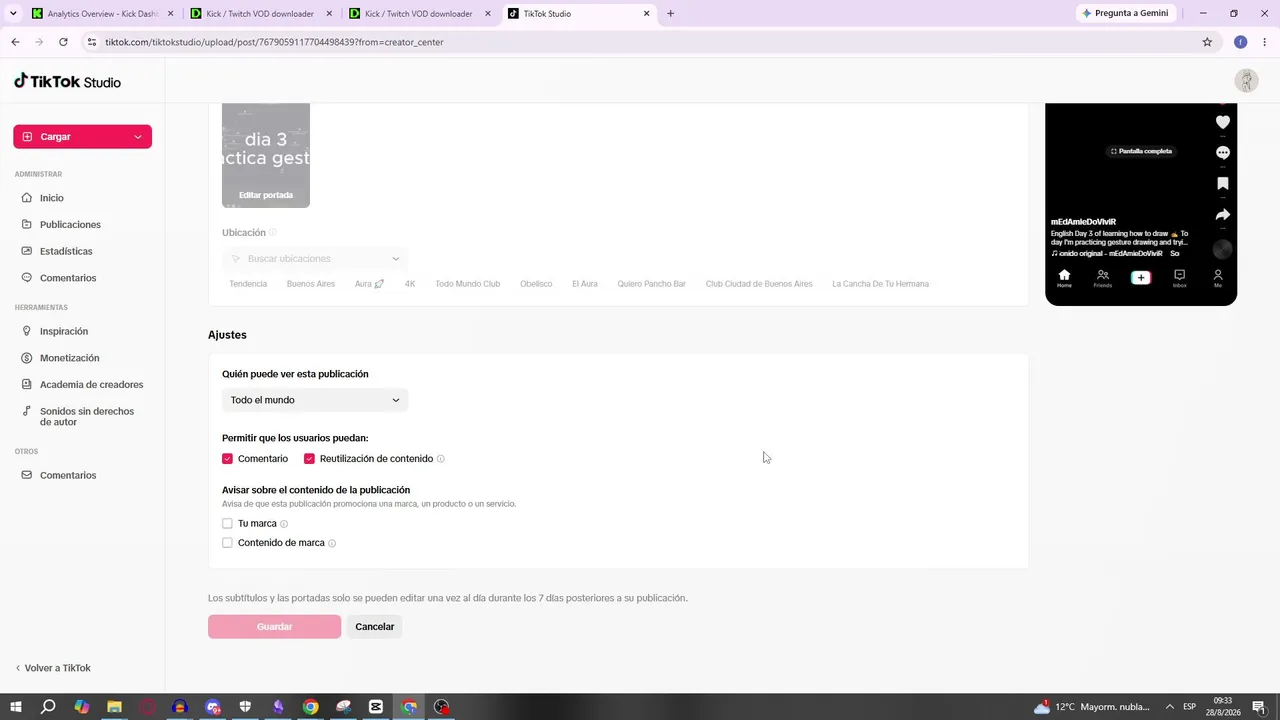Click the Publicaciones list icon
This screenshot has width=1280, height=720.
coord(27,225)
